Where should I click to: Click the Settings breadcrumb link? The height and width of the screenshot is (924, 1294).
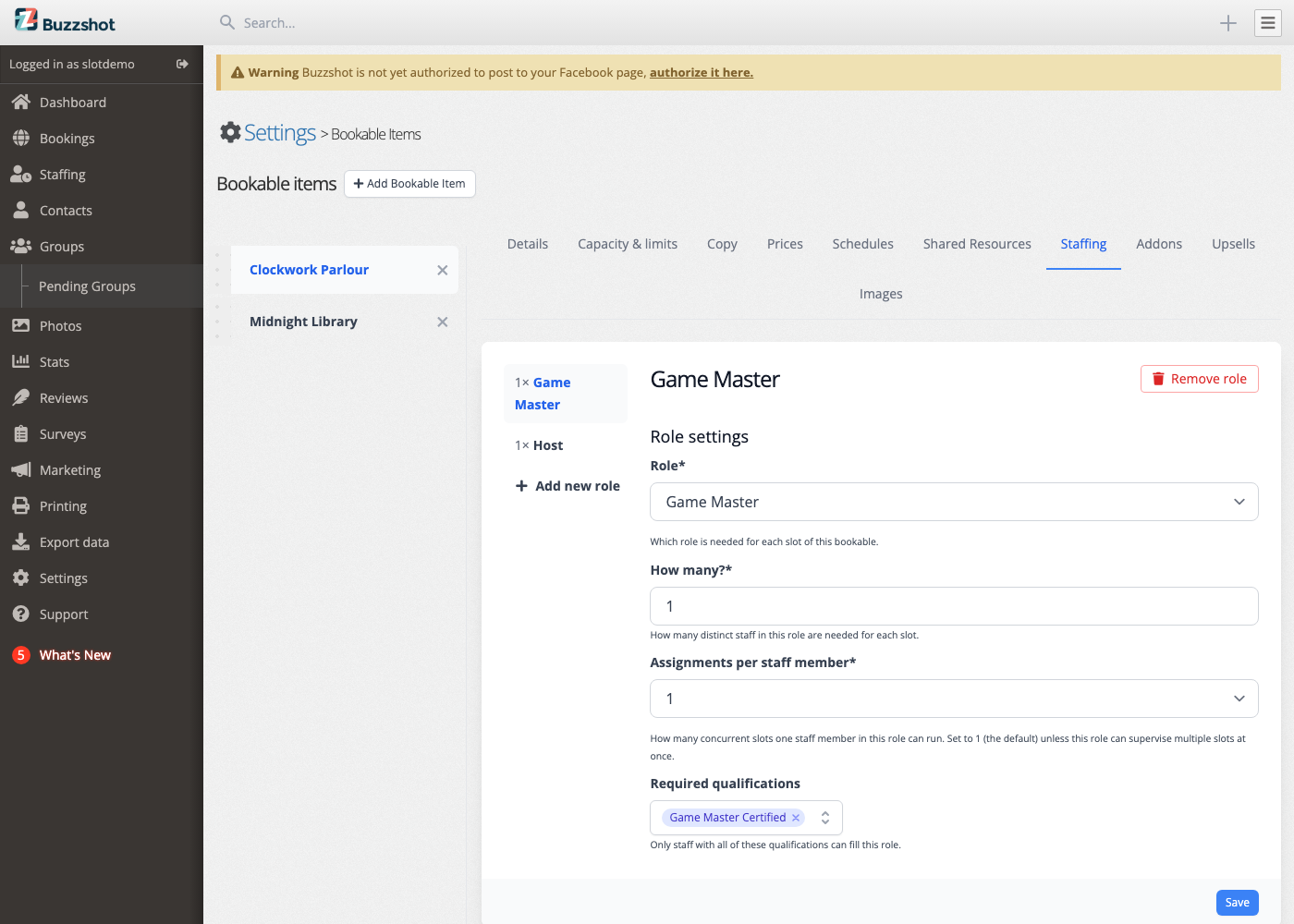[279, 133]
